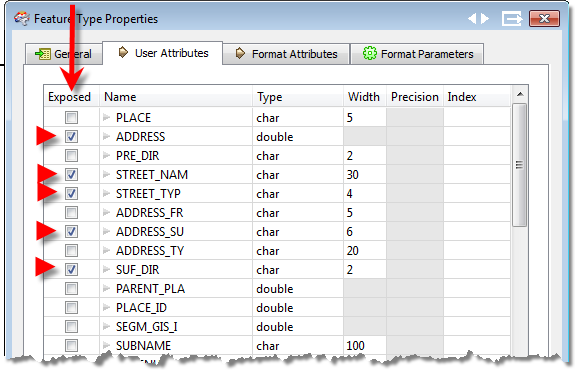Select the STREET_TYP attribute name
The height and width of the screenshot is (370, 575).
(x=148, y=194)
